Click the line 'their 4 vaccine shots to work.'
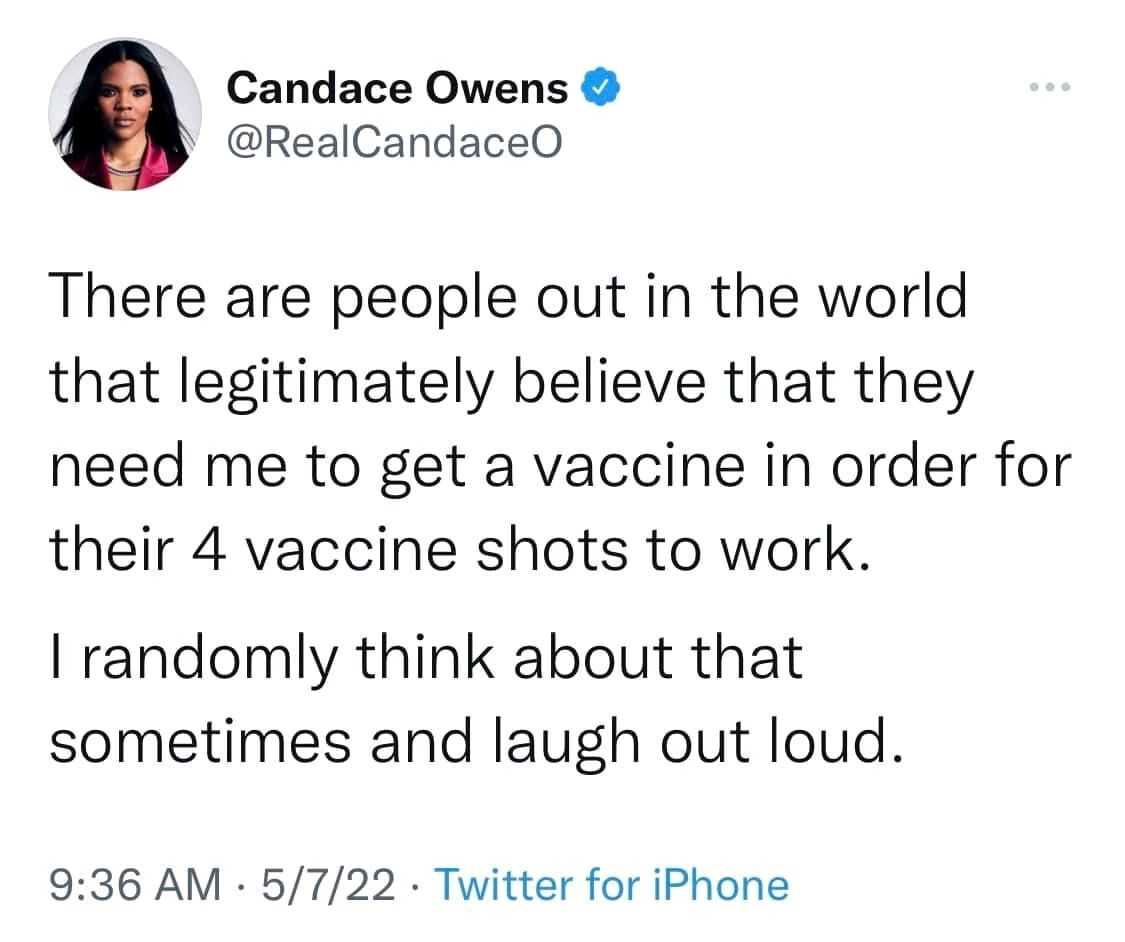 click(x=460, y=550)
